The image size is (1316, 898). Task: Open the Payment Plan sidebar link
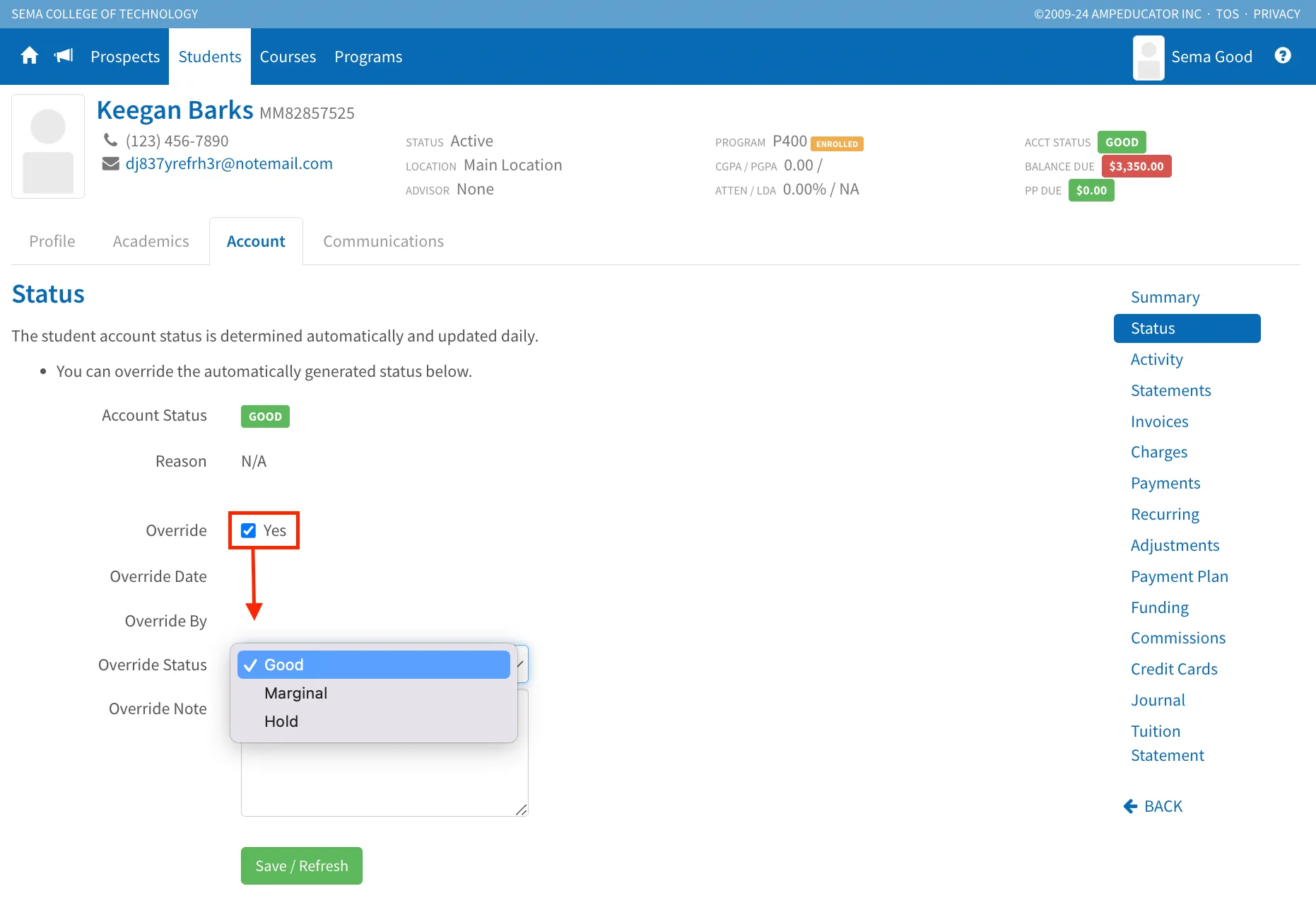tap(1180, 576)
